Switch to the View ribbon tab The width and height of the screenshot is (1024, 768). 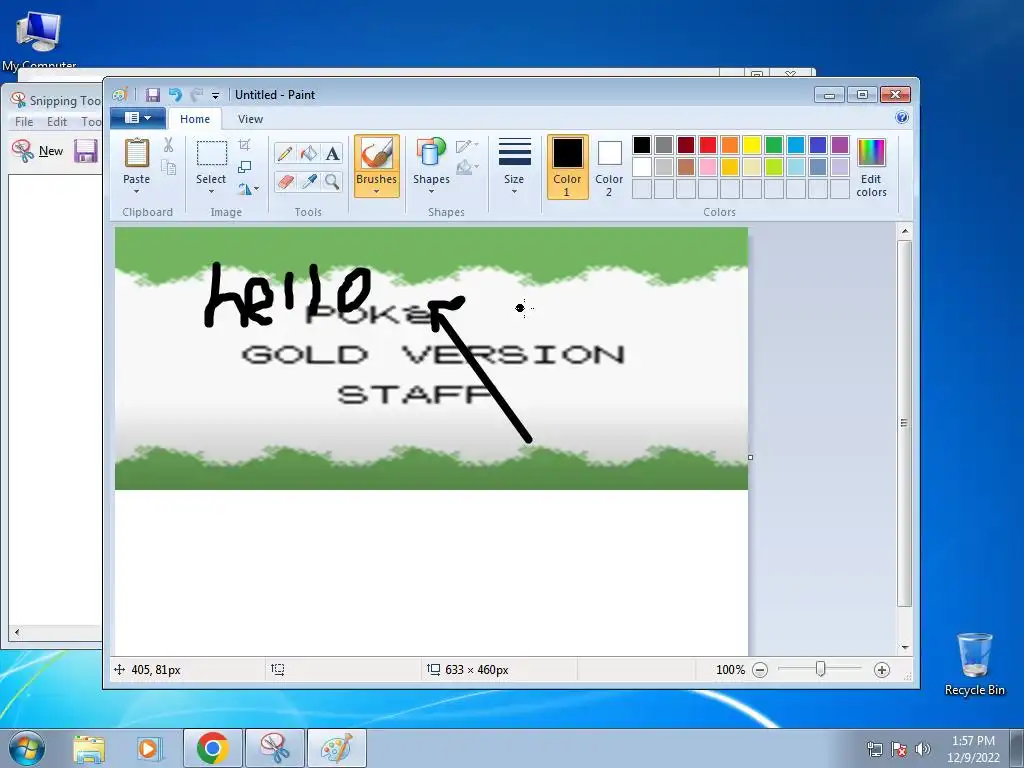250,119
